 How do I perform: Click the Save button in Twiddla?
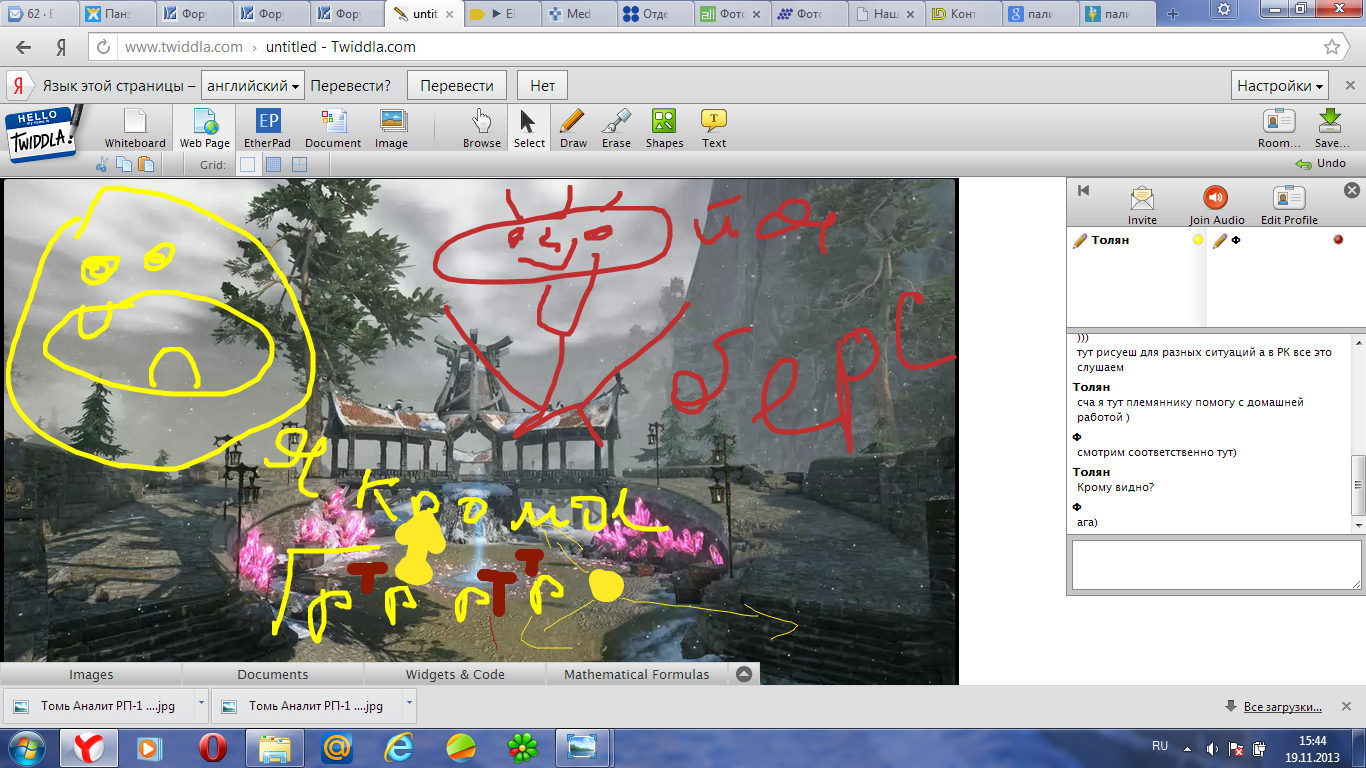[1331, 129]
